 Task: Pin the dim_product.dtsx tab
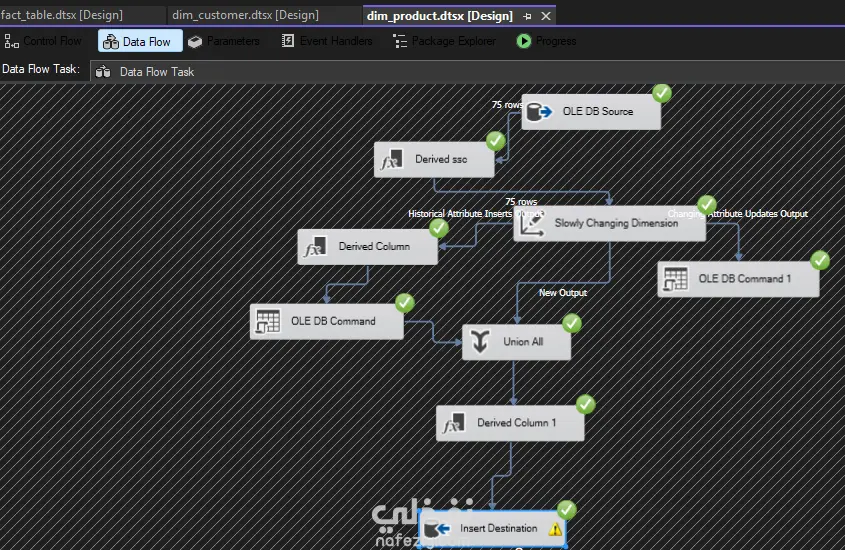point(528,16)
